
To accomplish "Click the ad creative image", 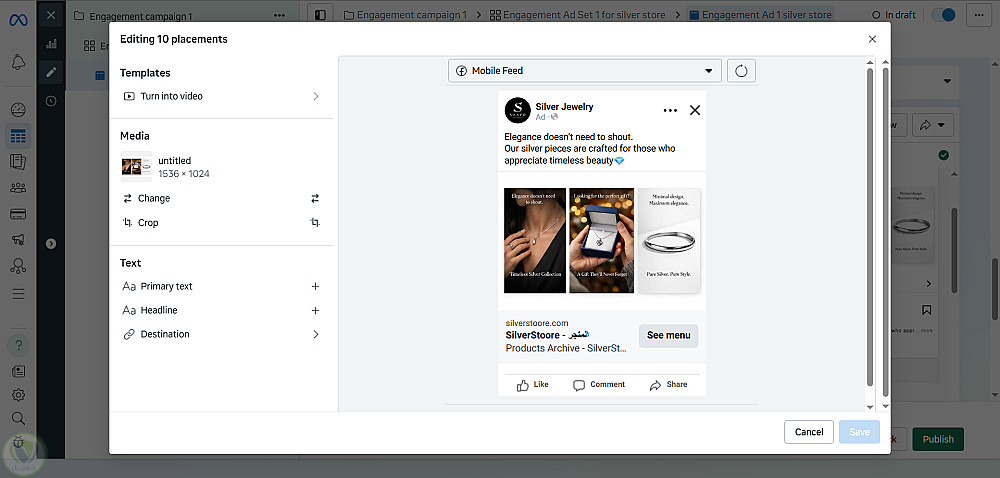I will (601, 241).
